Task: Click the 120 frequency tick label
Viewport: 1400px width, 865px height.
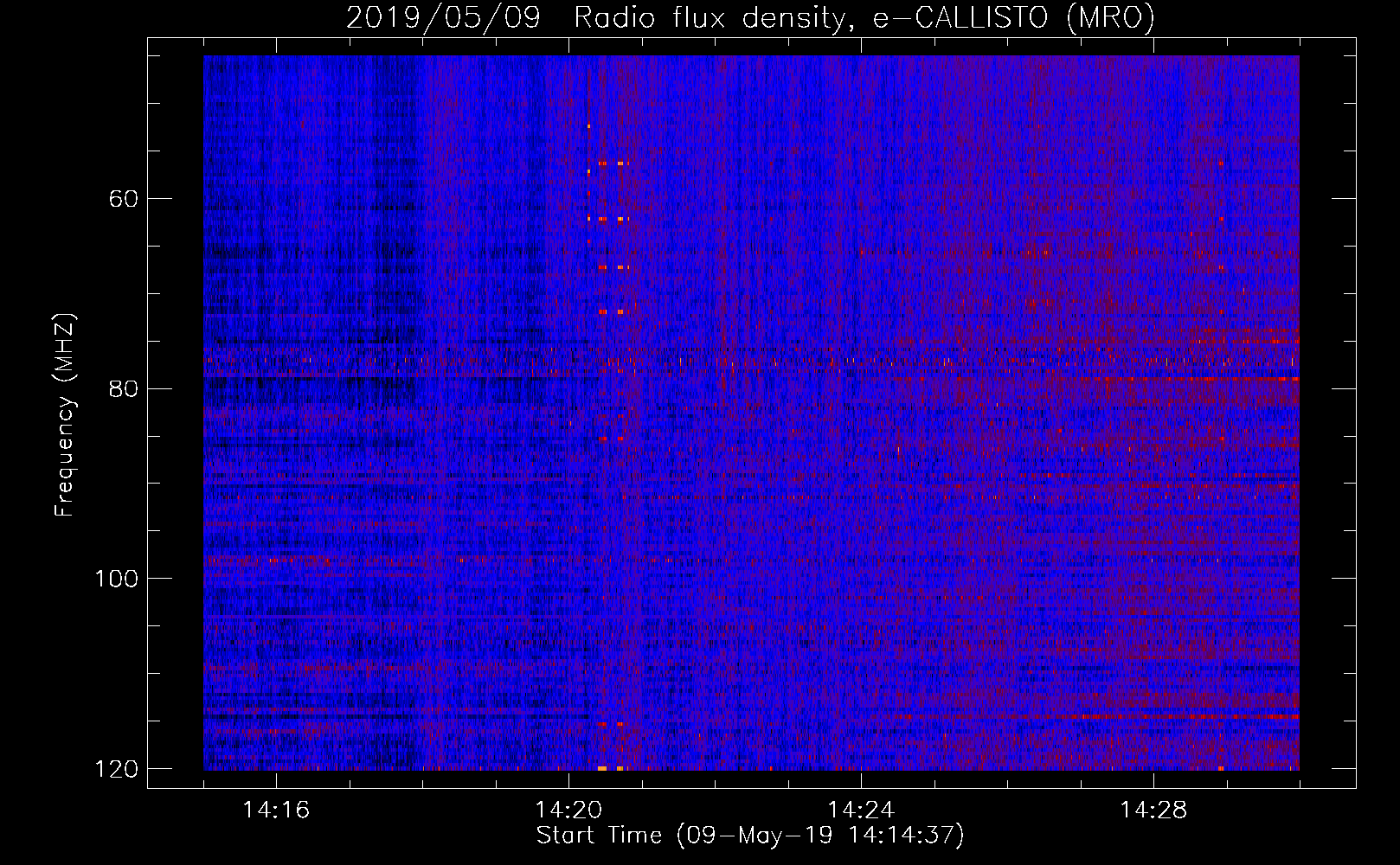Action: coord(116,769)
